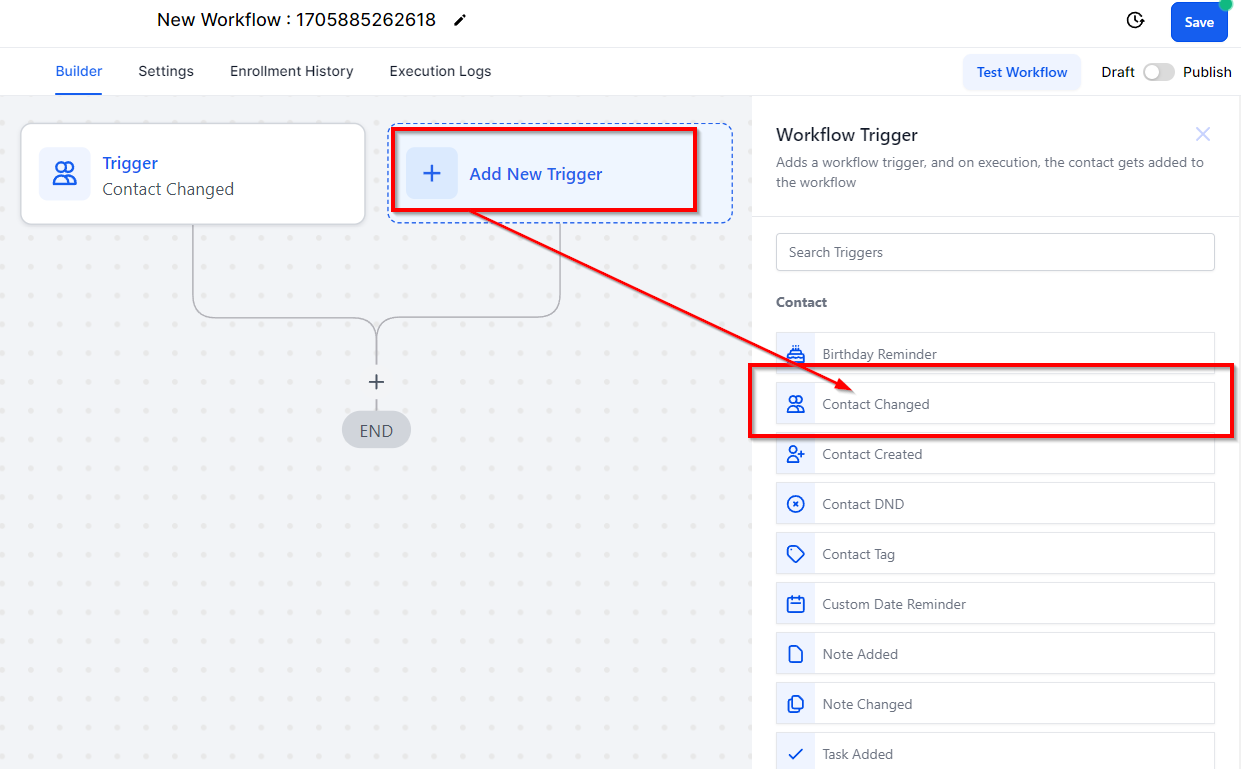This screenshot has width=1241, height=769.
Task: Click the Contact DND circle-x icon
Action: (x=796, y=504)
